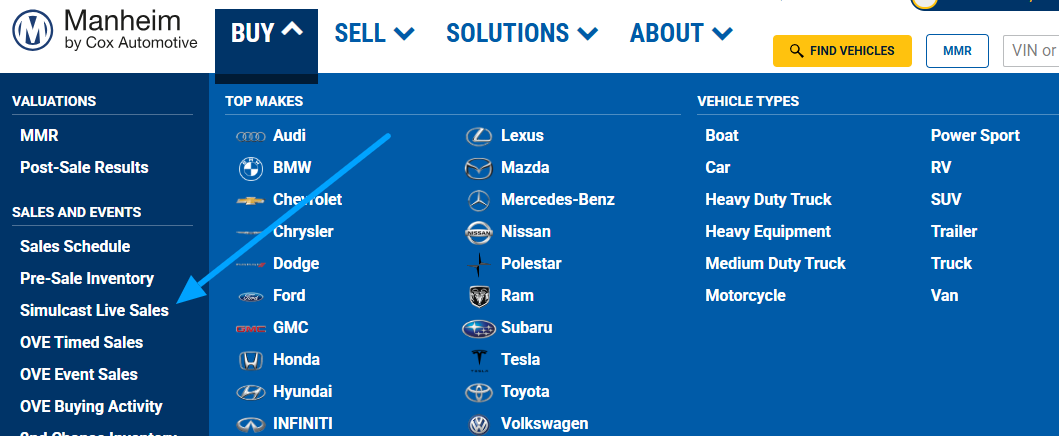Choose Power Sport vehicle type
The height and width of the screenshot is (436, 1059).
(975, 135)
